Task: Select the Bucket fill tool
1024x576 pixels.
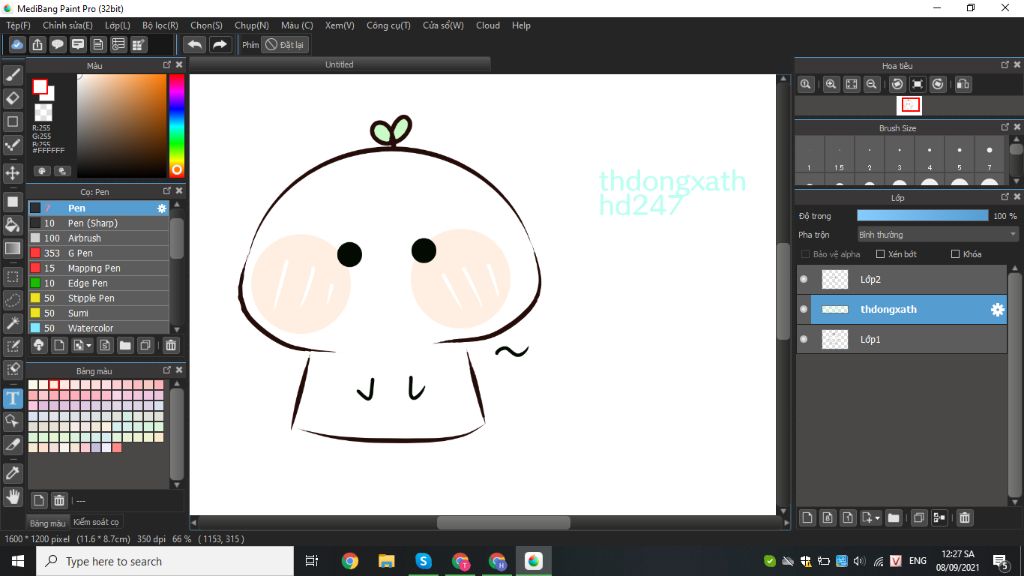Action: (13, 225)
